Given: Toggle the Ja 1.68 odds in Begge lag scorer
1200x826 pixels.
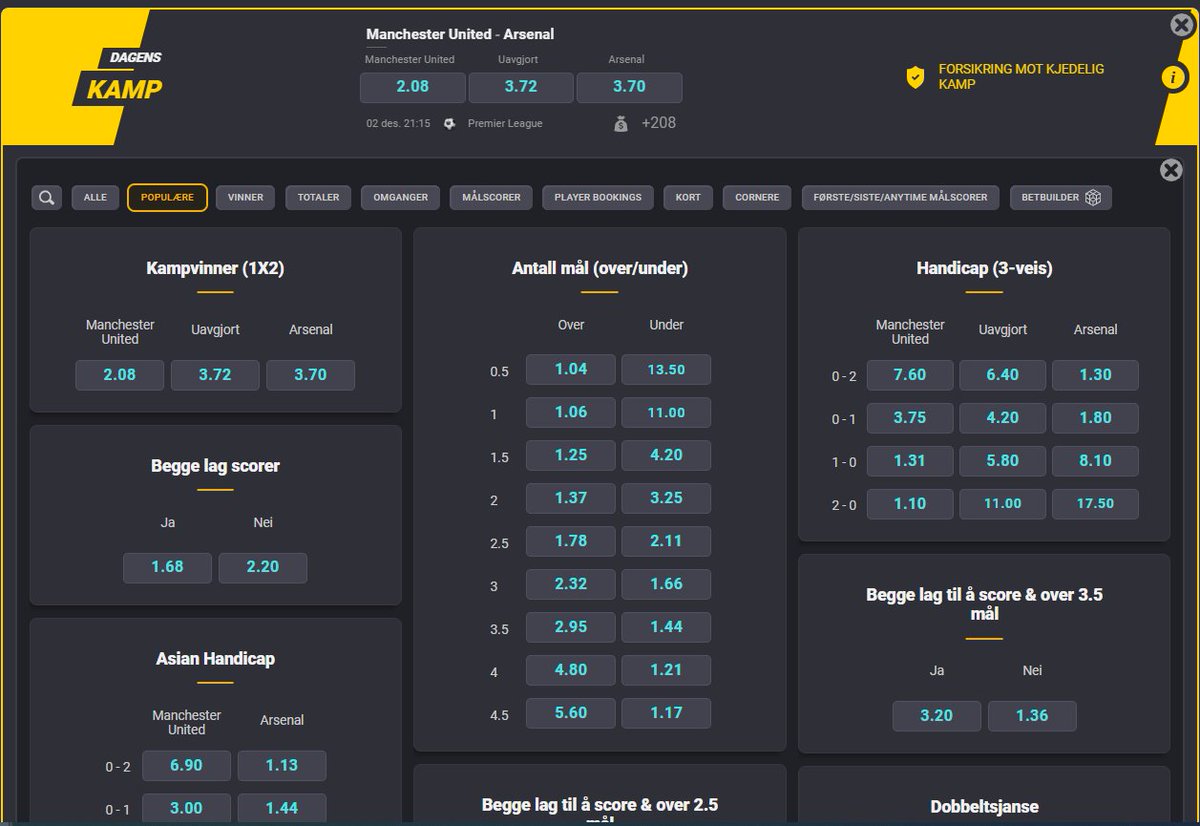Looking at the screenshot, I should (167, 567).
